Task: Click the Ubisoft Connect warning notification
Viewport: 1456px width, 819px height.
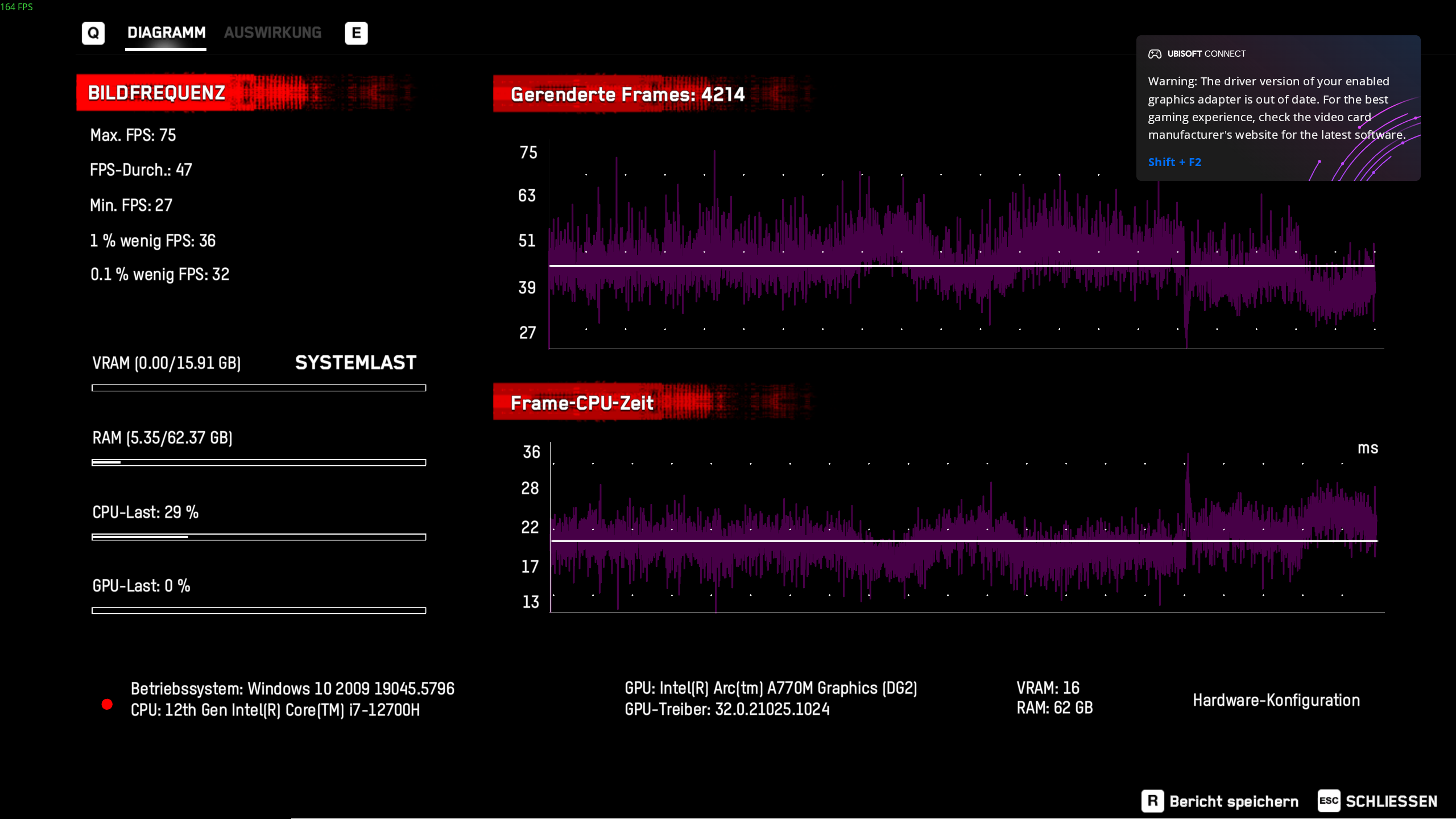Action: click(1277, 108)
